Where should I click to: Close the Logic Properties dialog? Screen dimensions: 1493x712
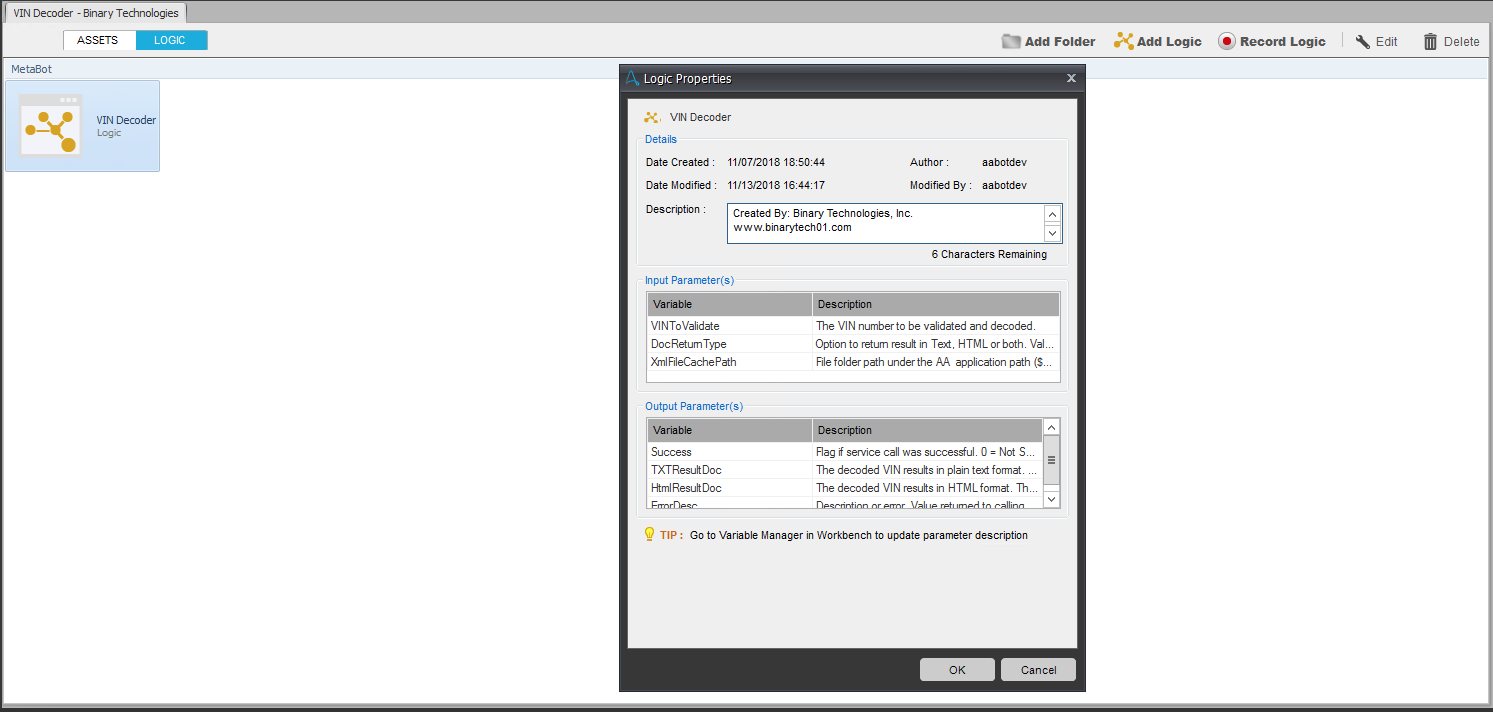1071,78
